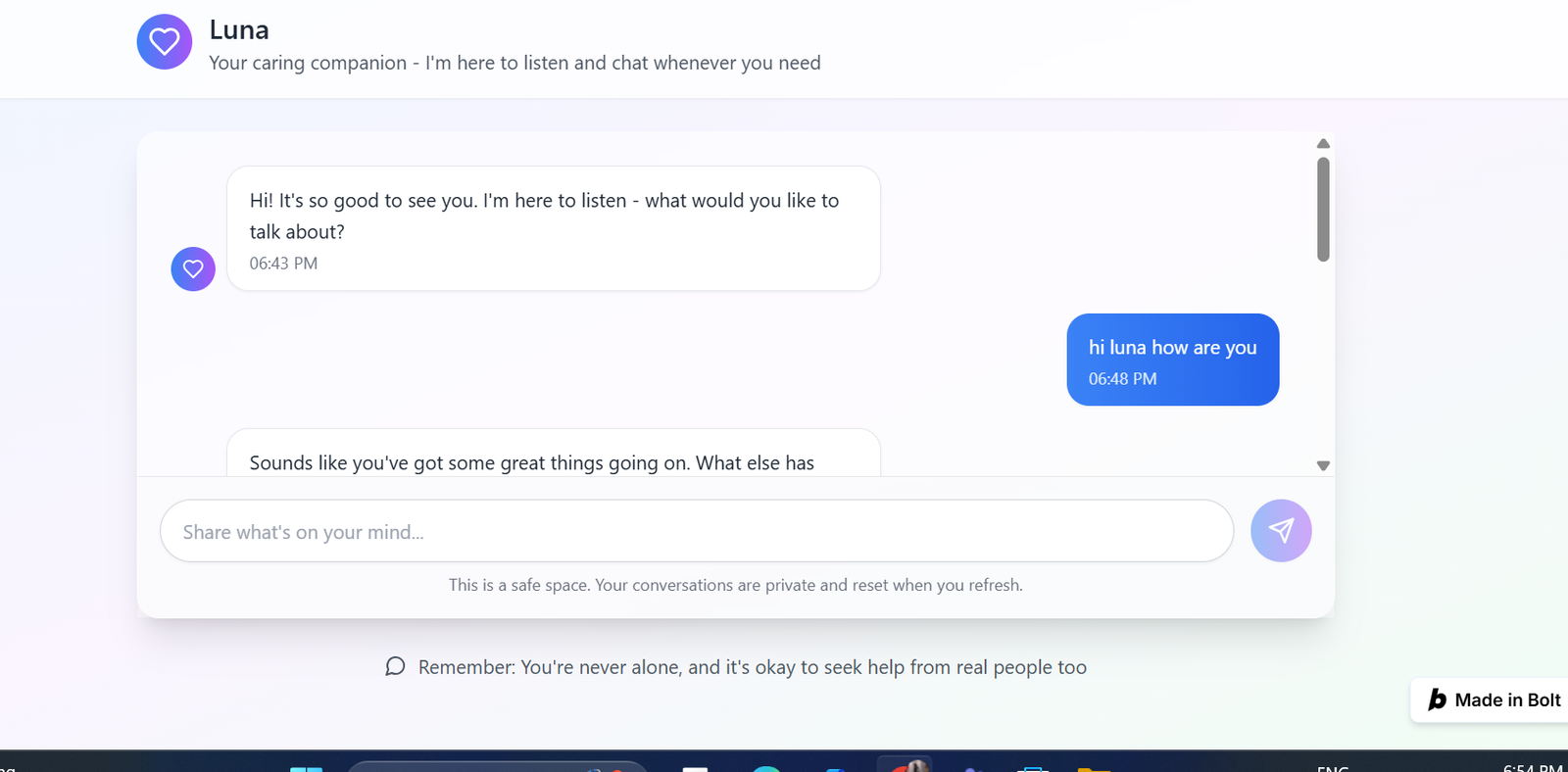
Task: Open the 'Made in Bolt' badge link
Action: (x=1495, y=700)
